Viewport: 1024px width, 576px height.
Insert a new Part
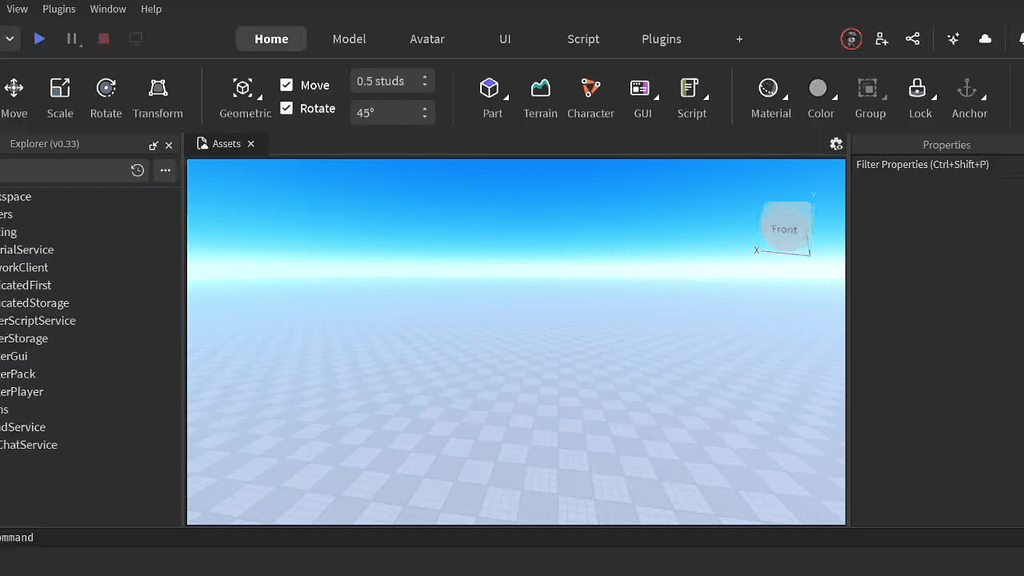pos(491,95)
